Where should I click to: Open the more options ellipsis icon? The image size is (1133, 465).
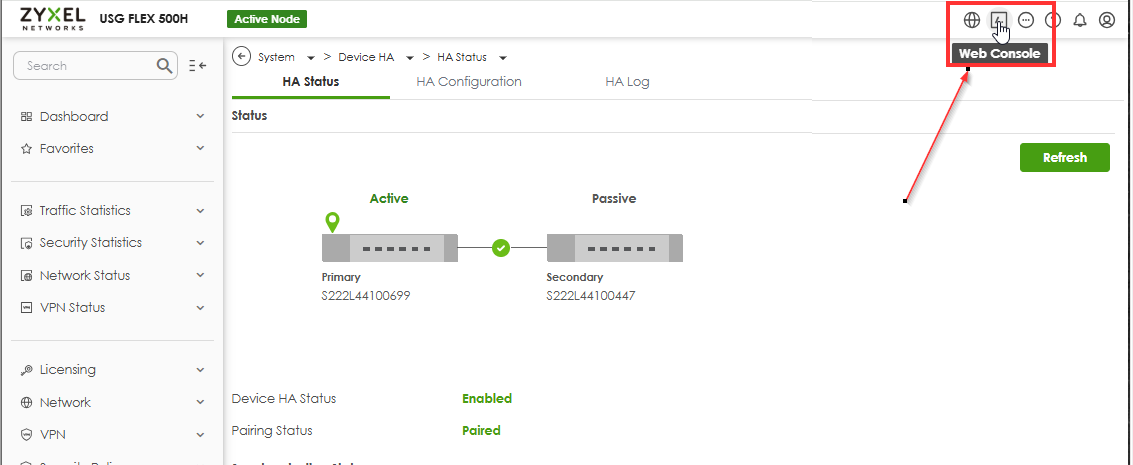(1025, 20)
